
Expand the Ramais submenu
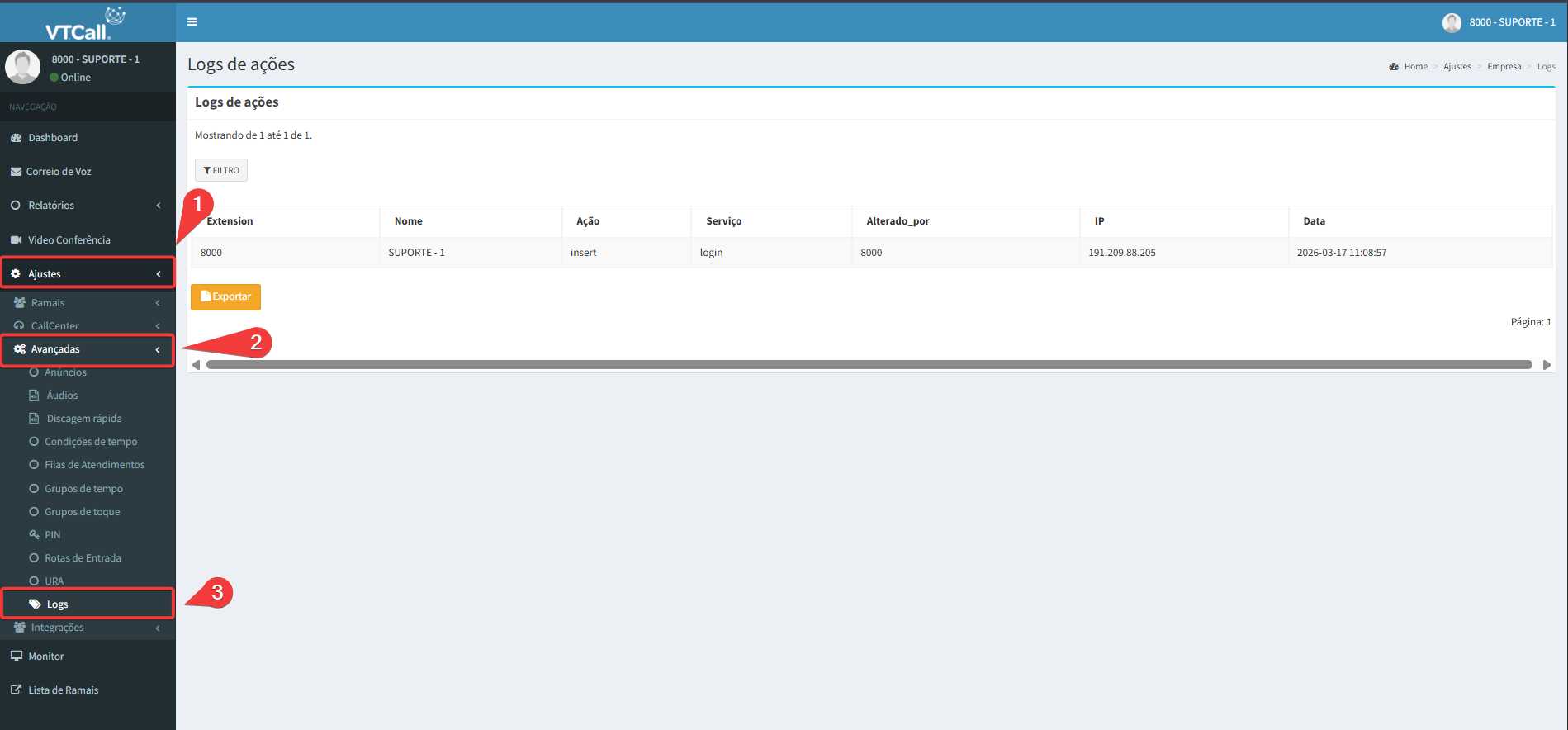[x=48, y=303]
